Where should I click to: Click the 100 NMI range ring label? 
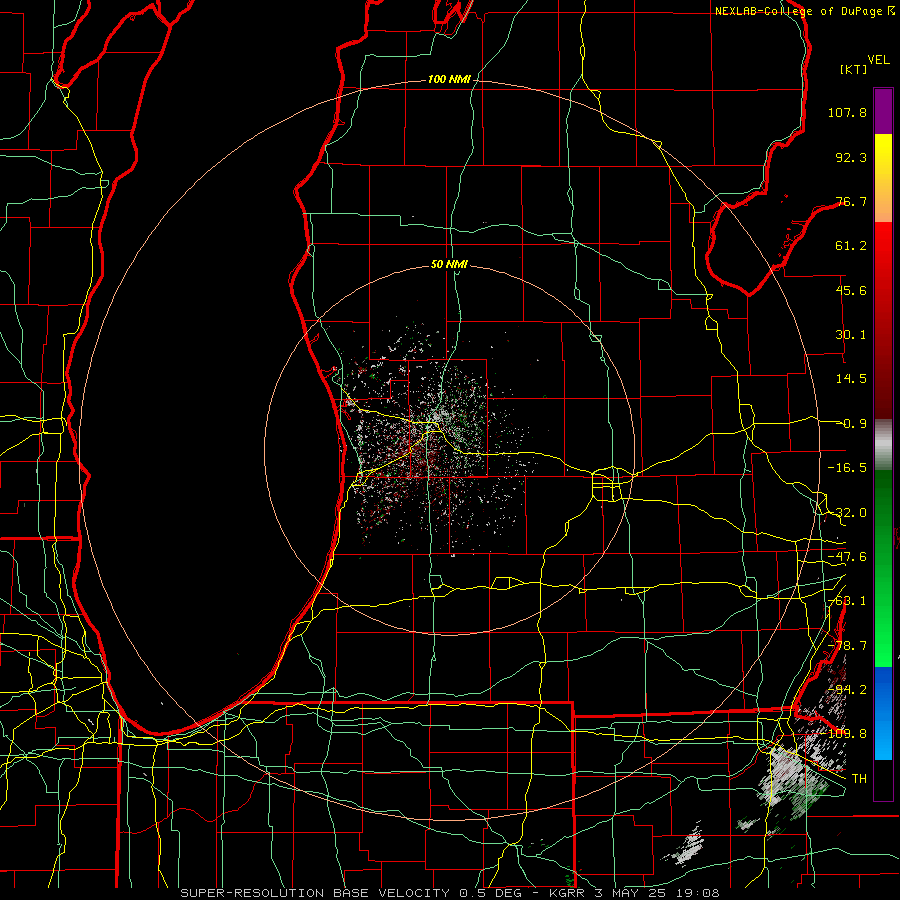(449, 79)
